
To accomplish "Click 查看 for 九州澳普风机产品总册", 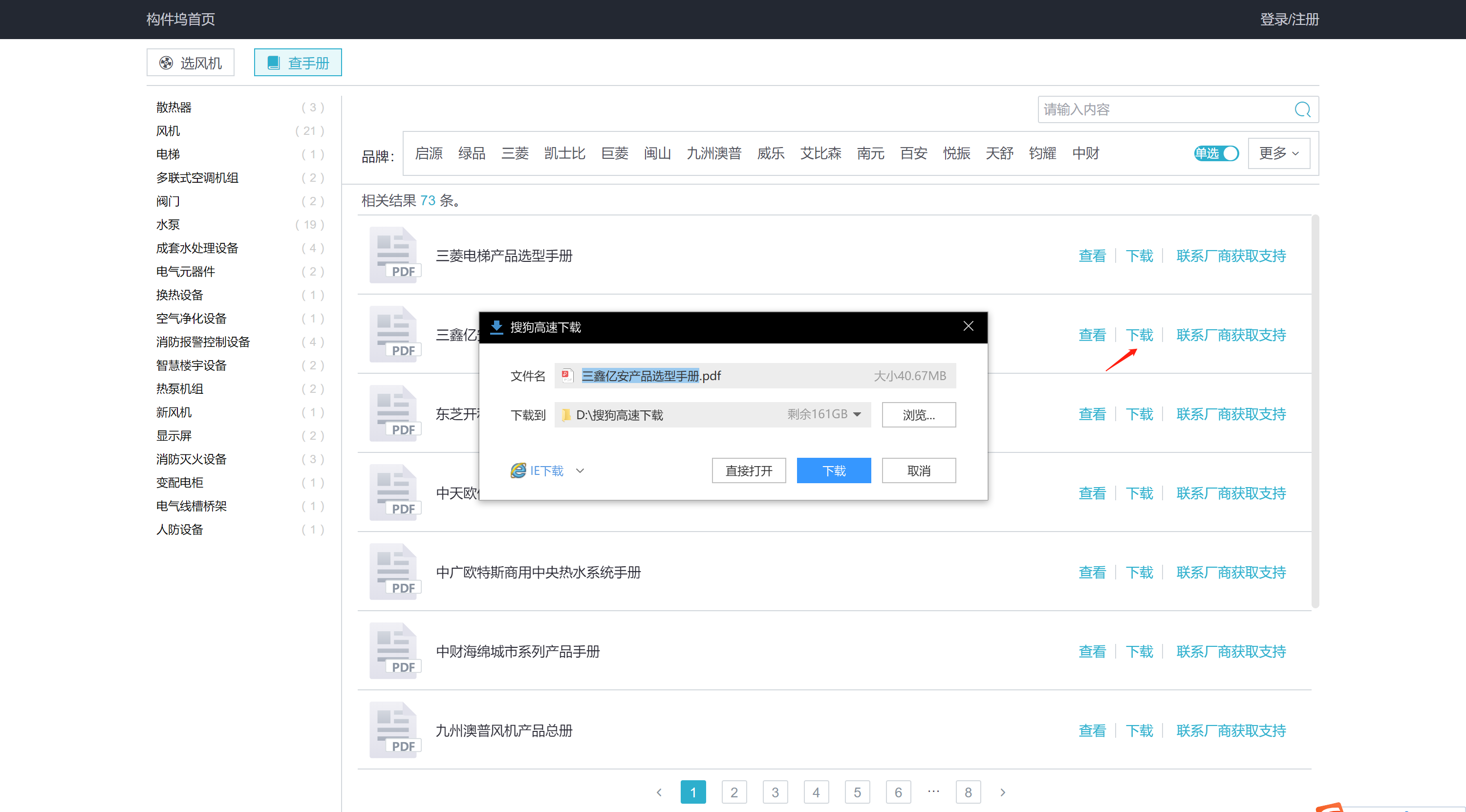I will pyautogui.click(x=1092, y=730).
